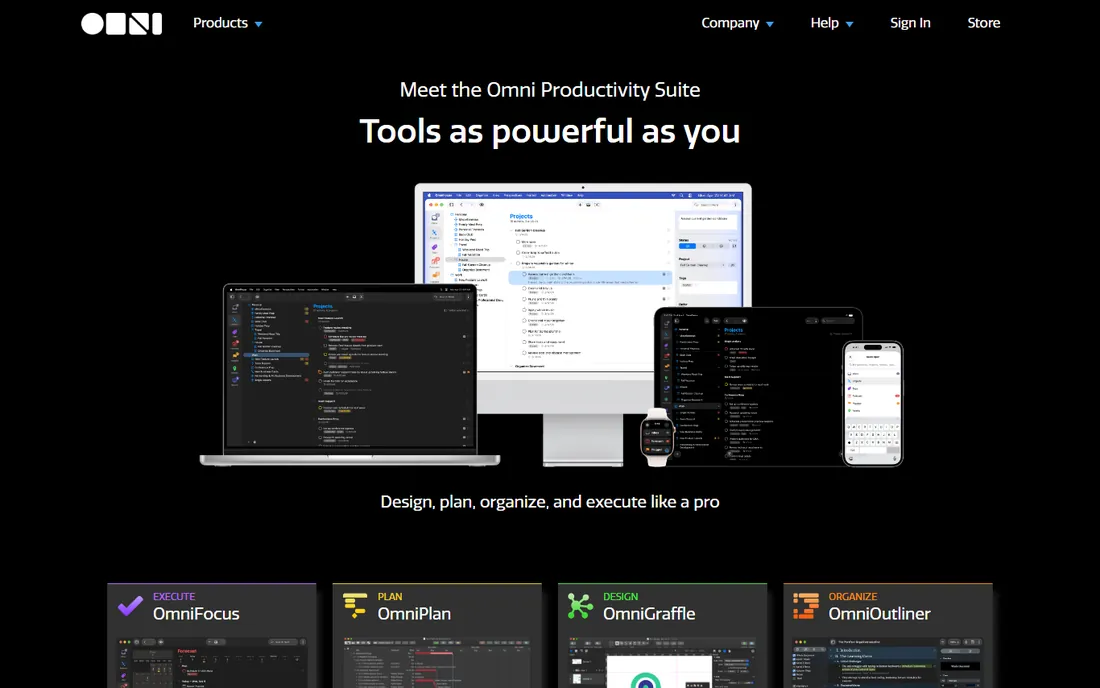This screenshot has height=688, width=1100.
Task: Click the OmniGraffle app screenshot thumbnail
Action: click(662, 662)
